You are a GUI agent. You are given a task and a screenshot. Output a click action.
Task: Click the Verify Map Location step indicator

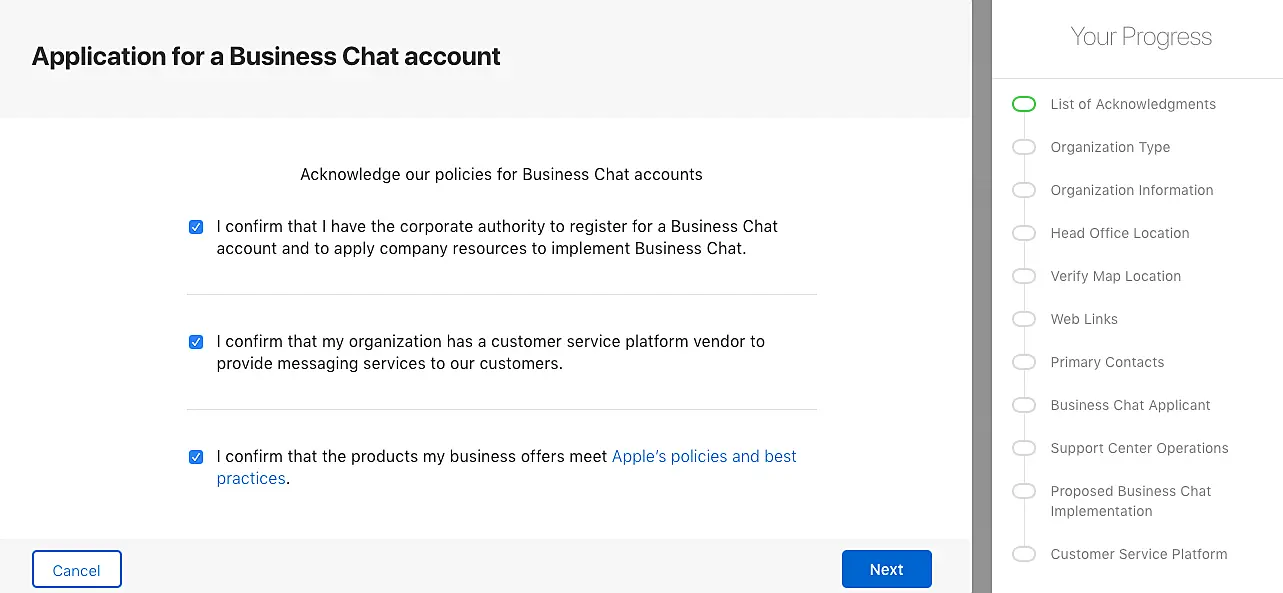[1023, 276]
